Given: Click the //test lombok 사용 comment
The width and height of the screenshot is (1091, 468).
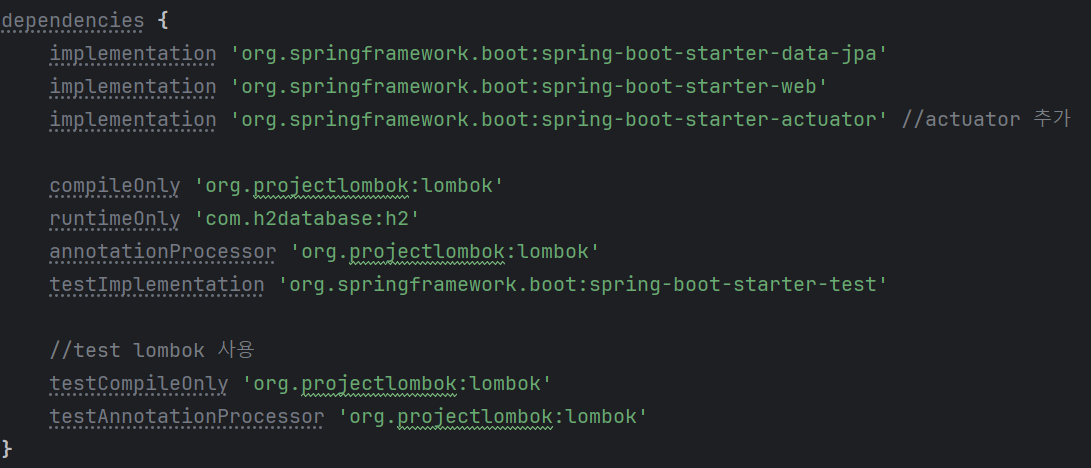Looking at the screenshot, I should 152,350.
